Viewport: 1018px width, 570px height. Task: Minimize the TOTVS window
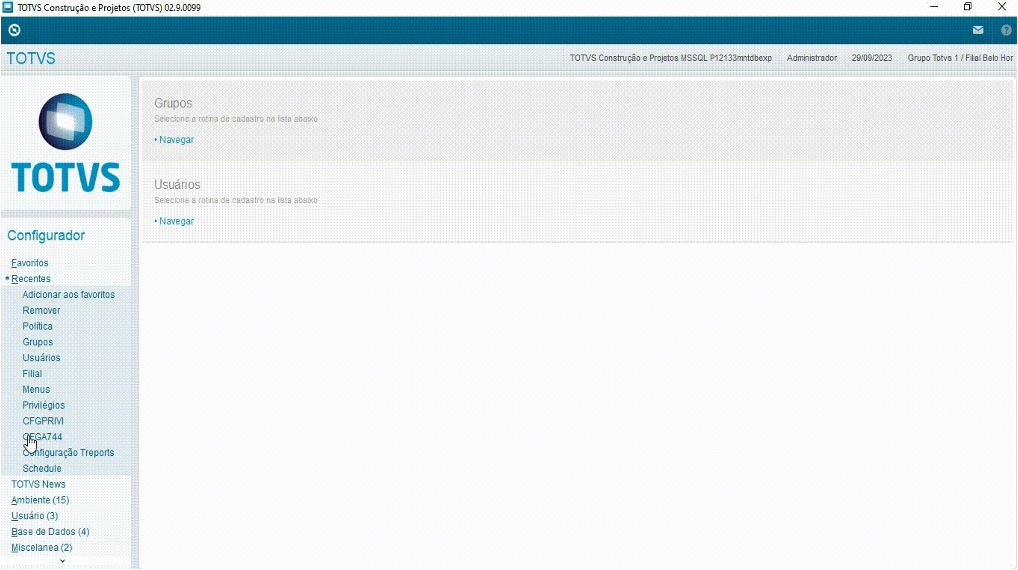(934, 7)
